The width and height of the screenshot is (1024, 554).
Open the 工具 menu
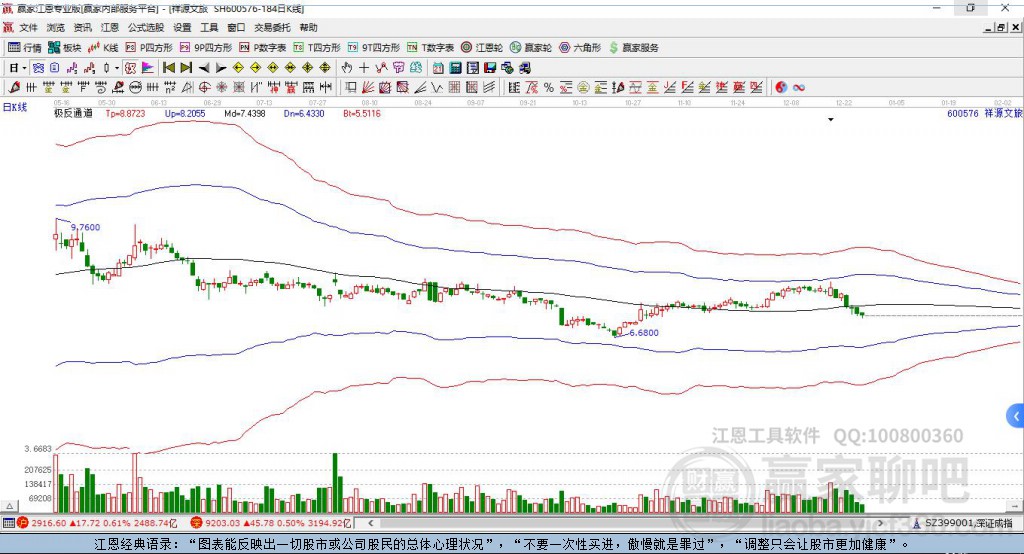point(209,27)
